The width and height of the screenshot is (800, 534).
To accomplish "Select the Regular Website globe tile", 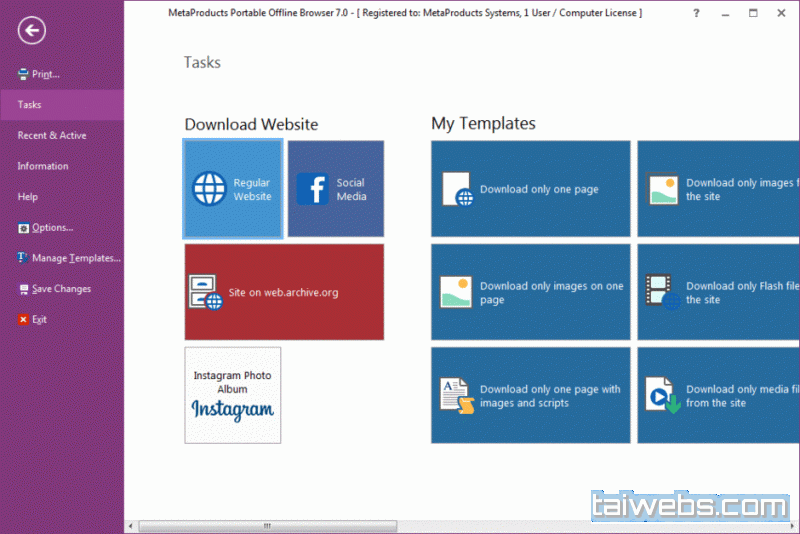I will (x=233, y=189).
